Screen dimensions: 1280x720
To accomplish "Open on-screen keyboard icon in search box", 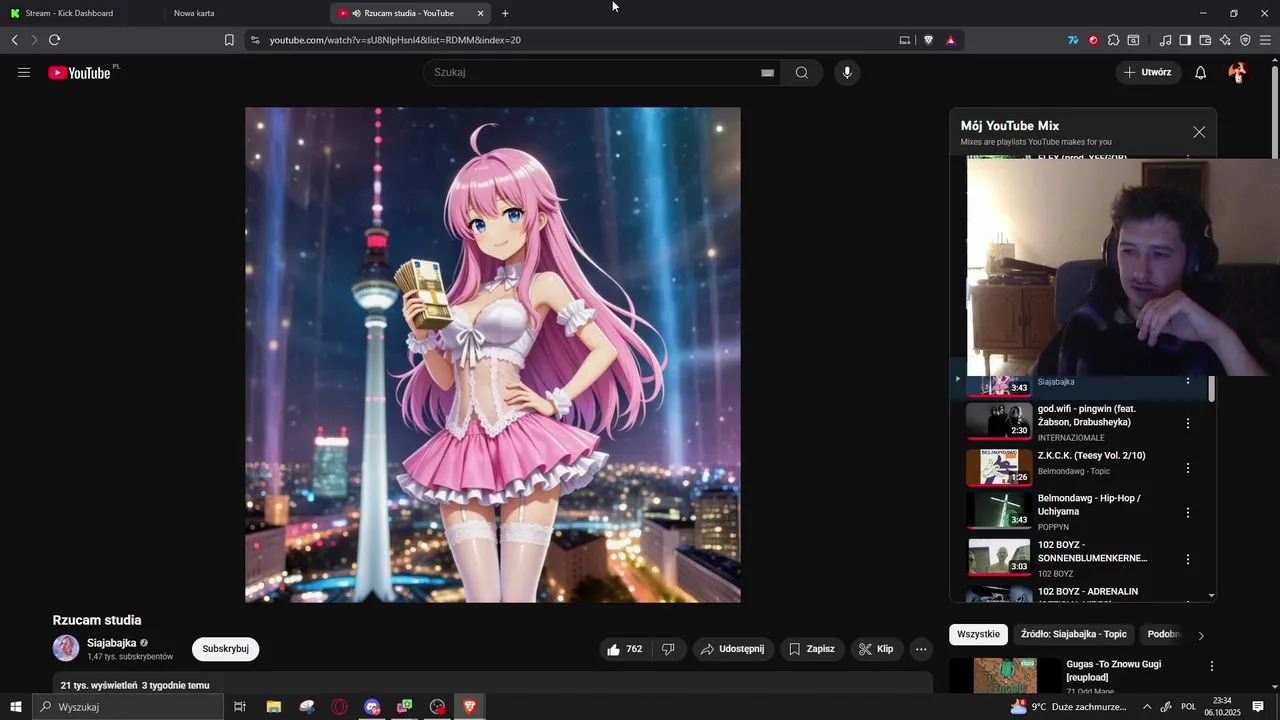I will pos(767,72).
